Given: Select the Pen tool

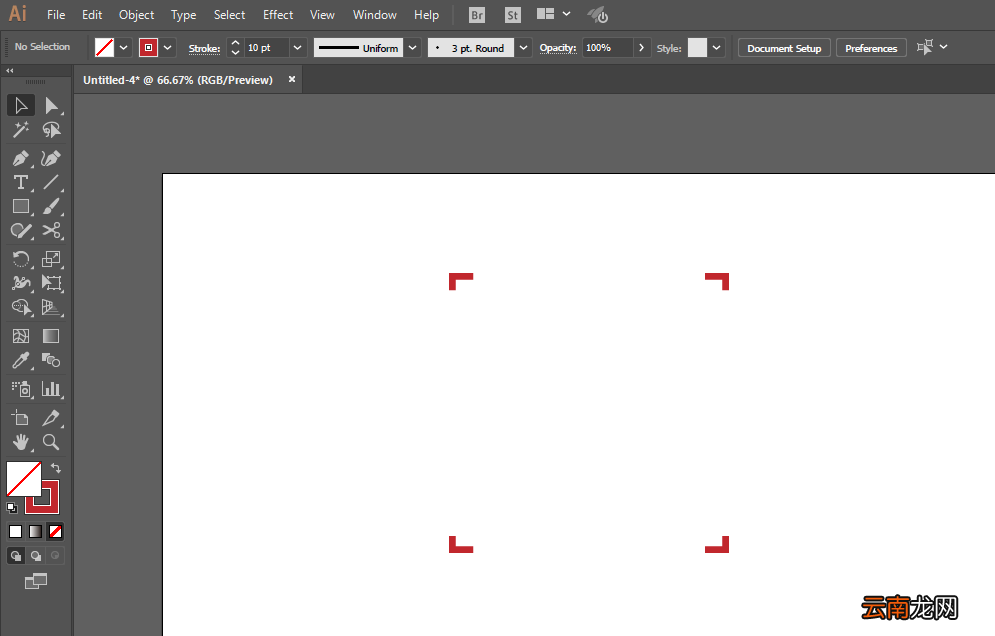Looking at the screenshot, I should [x=21, y=158].
